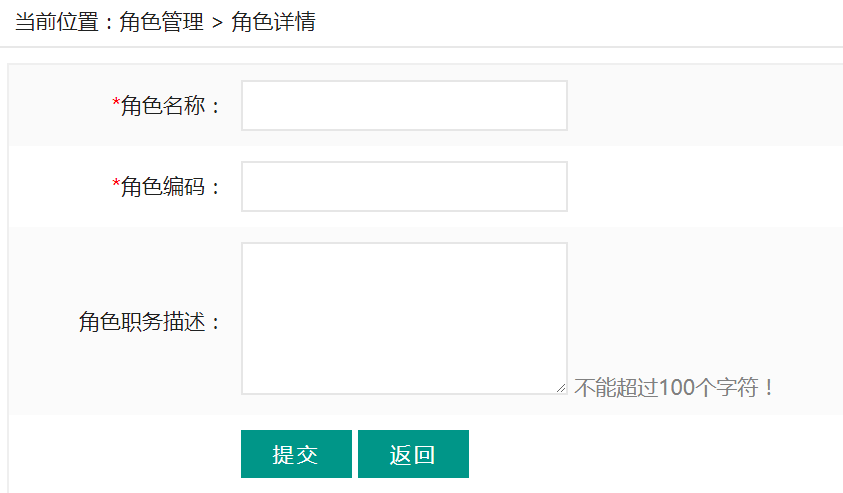This screenshot has height=493, width=843.
Task: Click the red asterisk before 角色编码
Action: click(116, 183)
